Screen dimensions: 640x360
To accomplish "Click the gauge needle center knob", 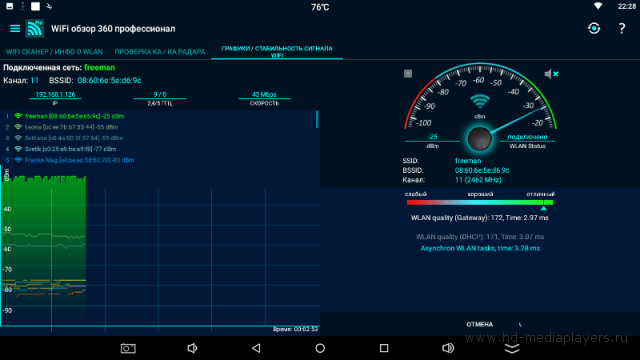I will click(x=480, y=139).
